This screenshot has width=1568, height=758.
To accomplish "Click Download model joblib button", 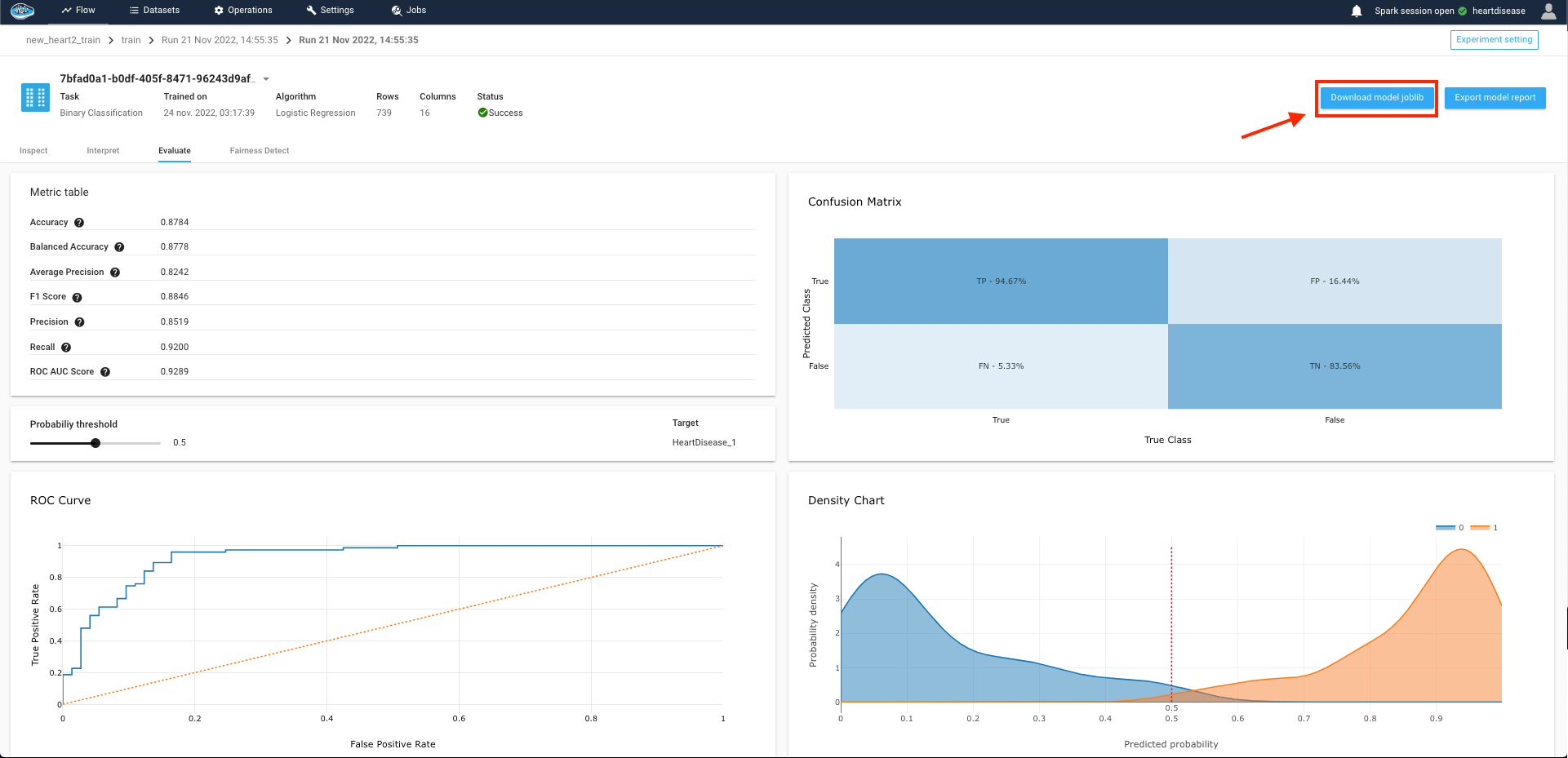I will (1376, 98).
